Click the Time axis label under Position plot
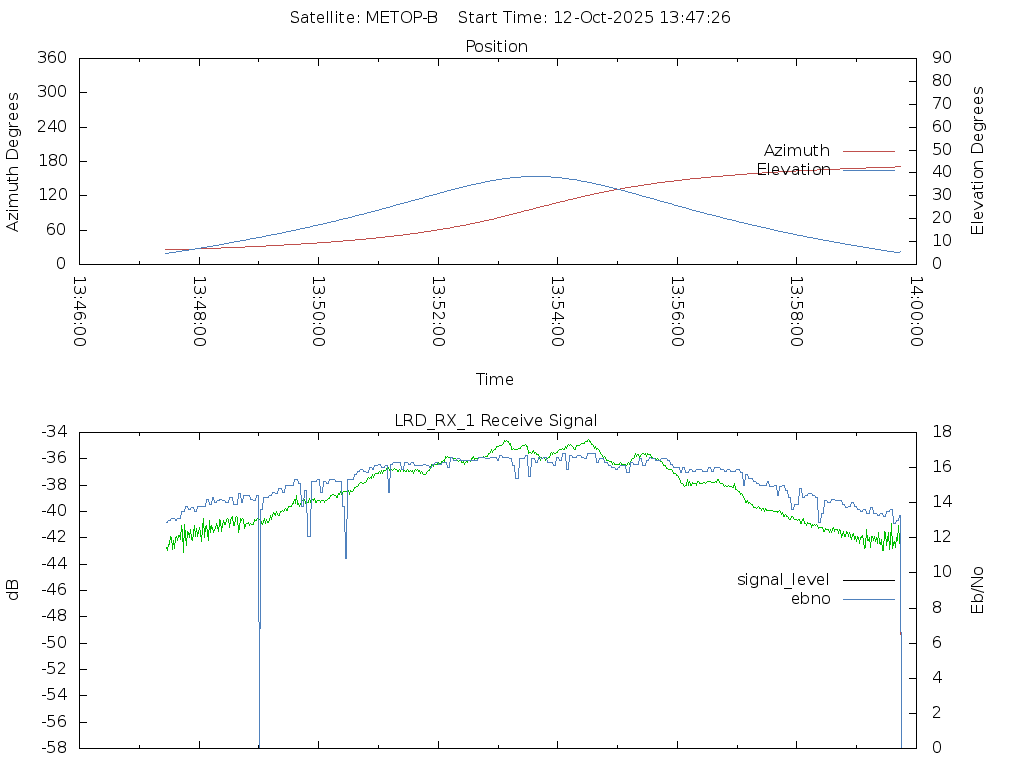Viewport: 1024px width, 768px height. pos(495,380)
